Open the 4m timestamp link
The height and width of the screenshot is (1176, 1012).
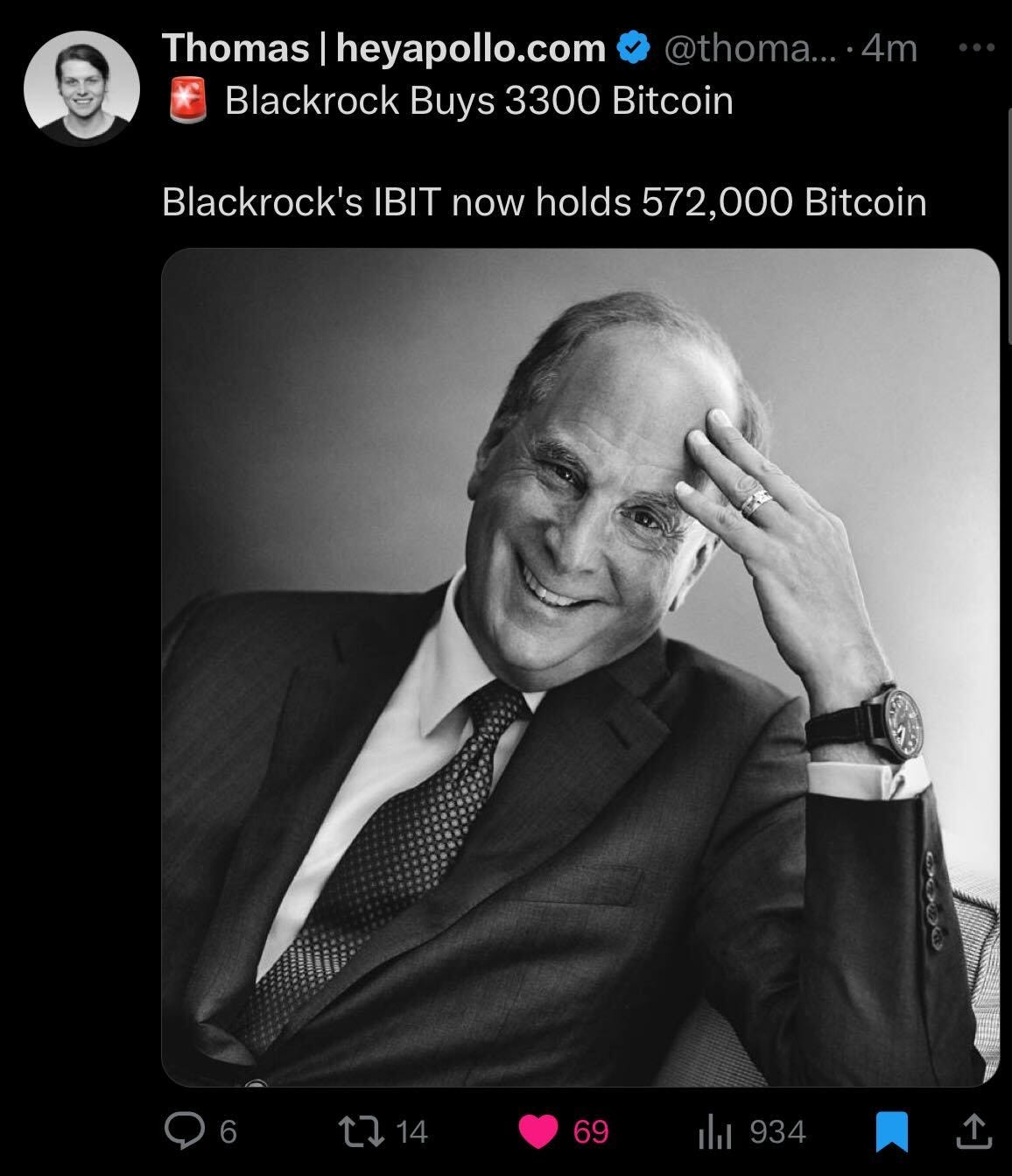(x=889, y=49)
